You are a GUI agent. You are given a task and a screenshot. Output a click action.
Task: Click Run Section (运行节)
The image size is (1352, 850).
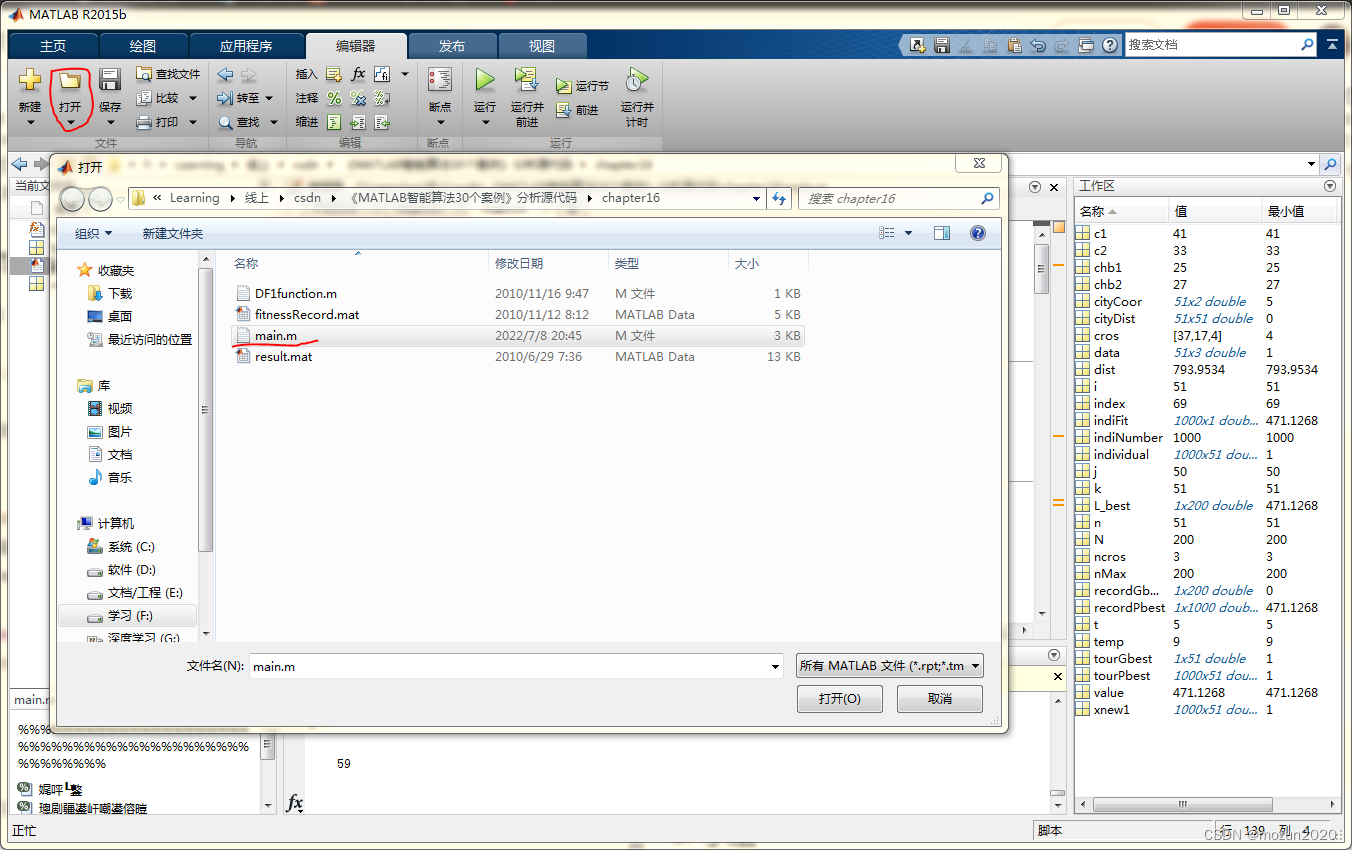point(582,86)
